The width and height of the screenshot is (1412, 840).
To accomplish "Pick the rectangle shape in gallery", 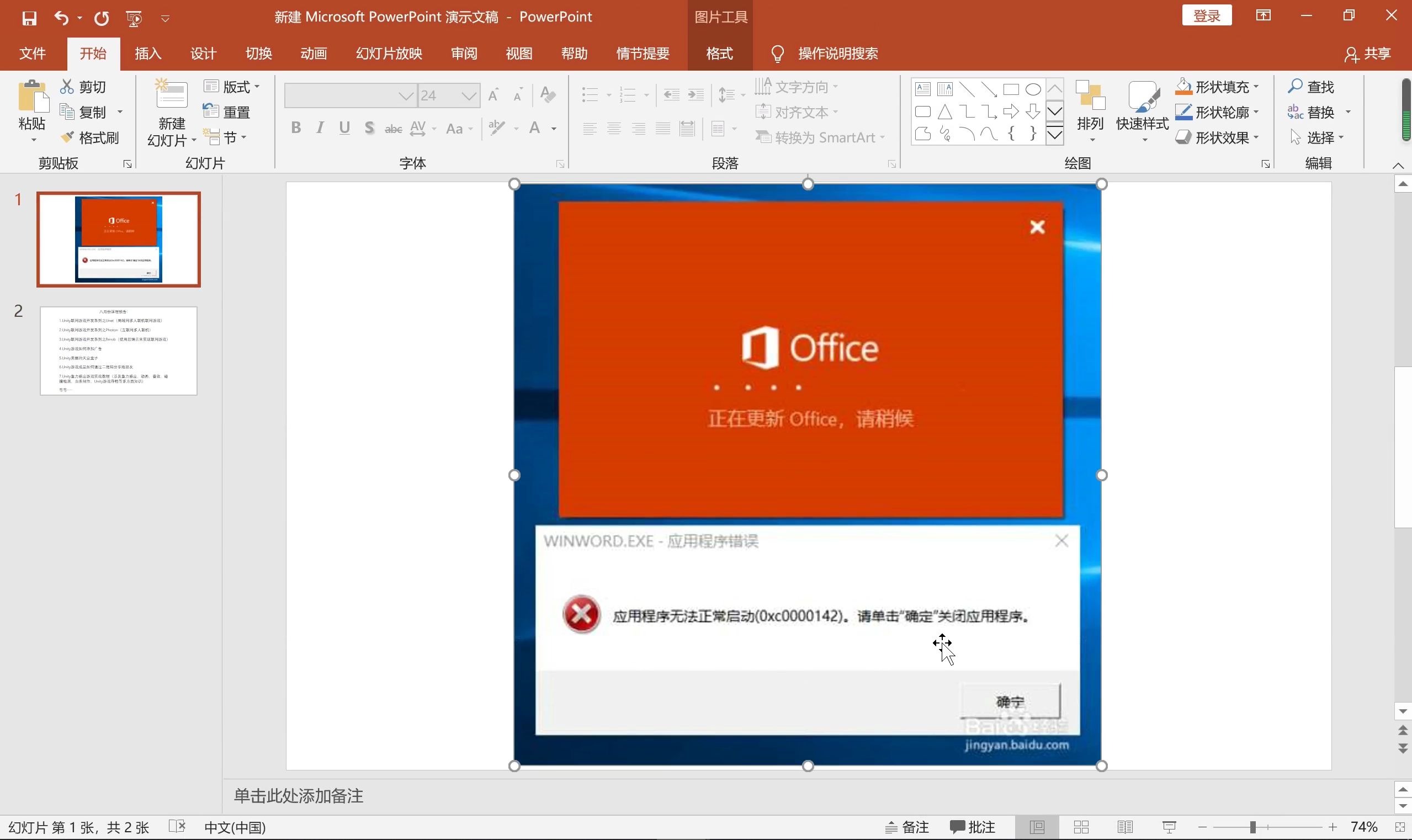I will pyautogui.click(x=1011, y=89).
